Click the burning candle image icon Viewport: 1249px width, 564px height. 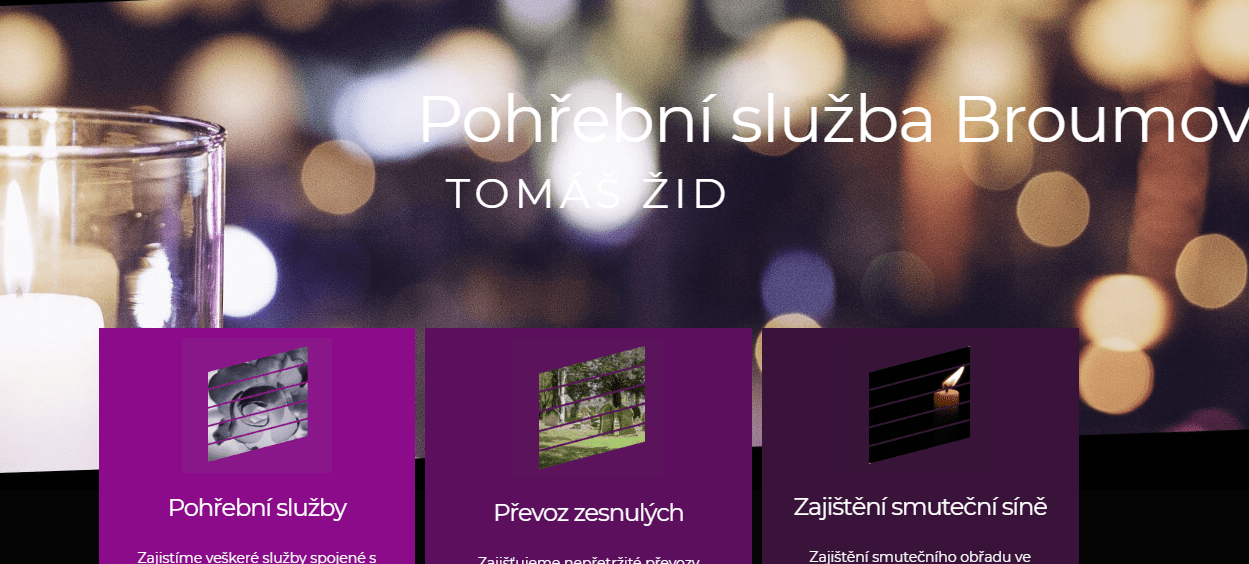919,405
